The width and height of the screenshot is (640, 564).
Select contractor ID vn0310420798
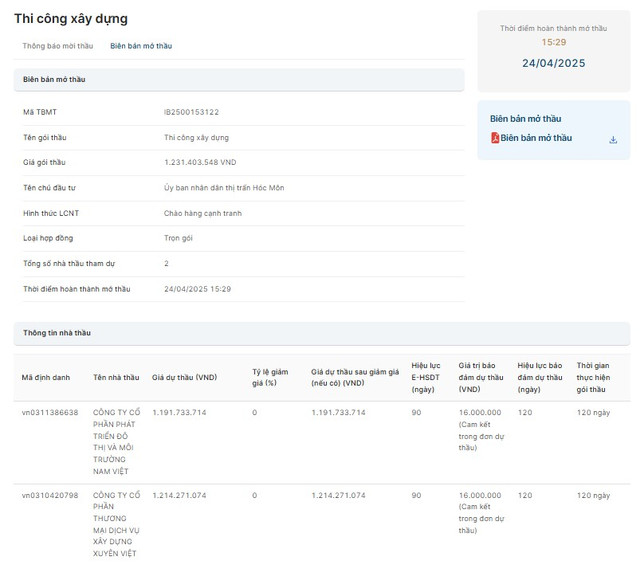pyautogui.click(x=50, y=495)
